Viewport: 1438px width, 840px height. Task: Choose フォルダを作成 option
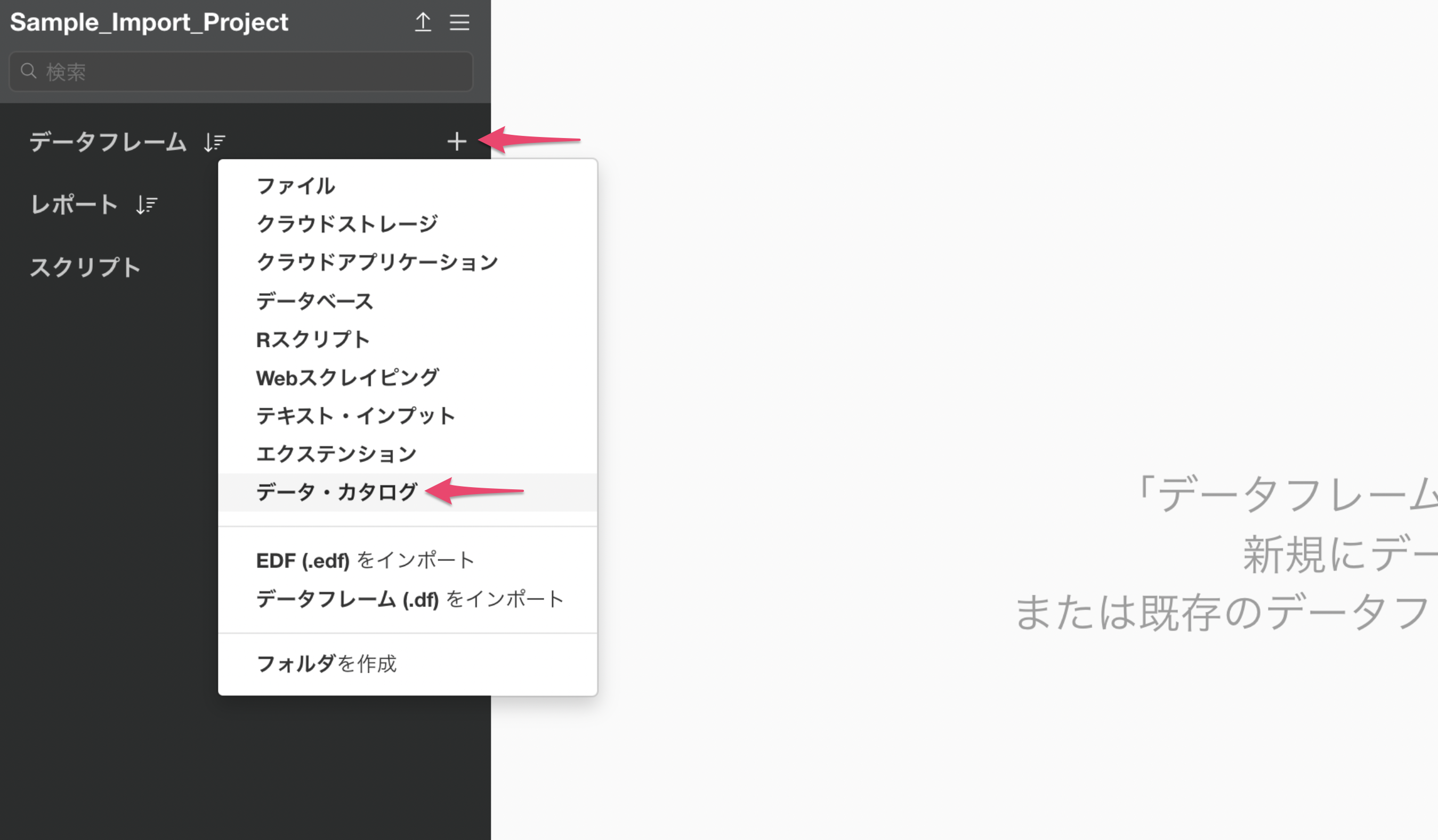326,664
